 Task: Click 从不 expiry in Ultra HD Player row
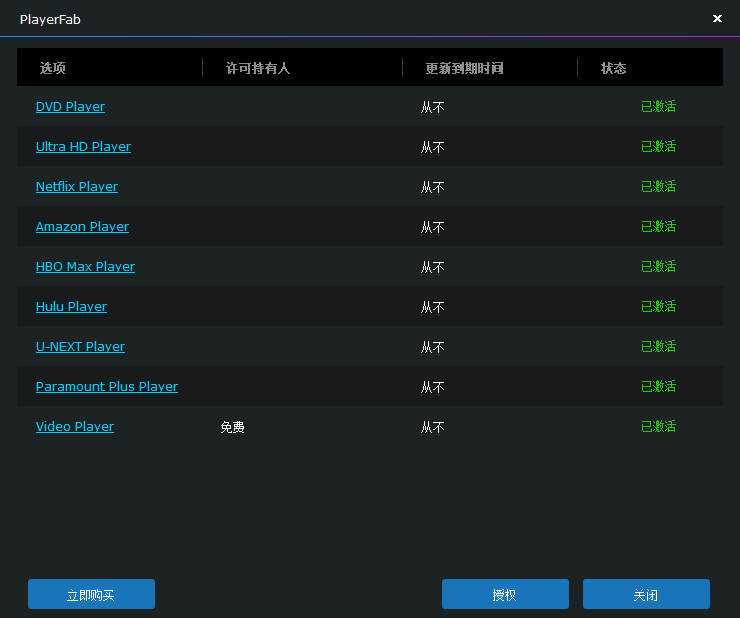click(x=432, y=147)
